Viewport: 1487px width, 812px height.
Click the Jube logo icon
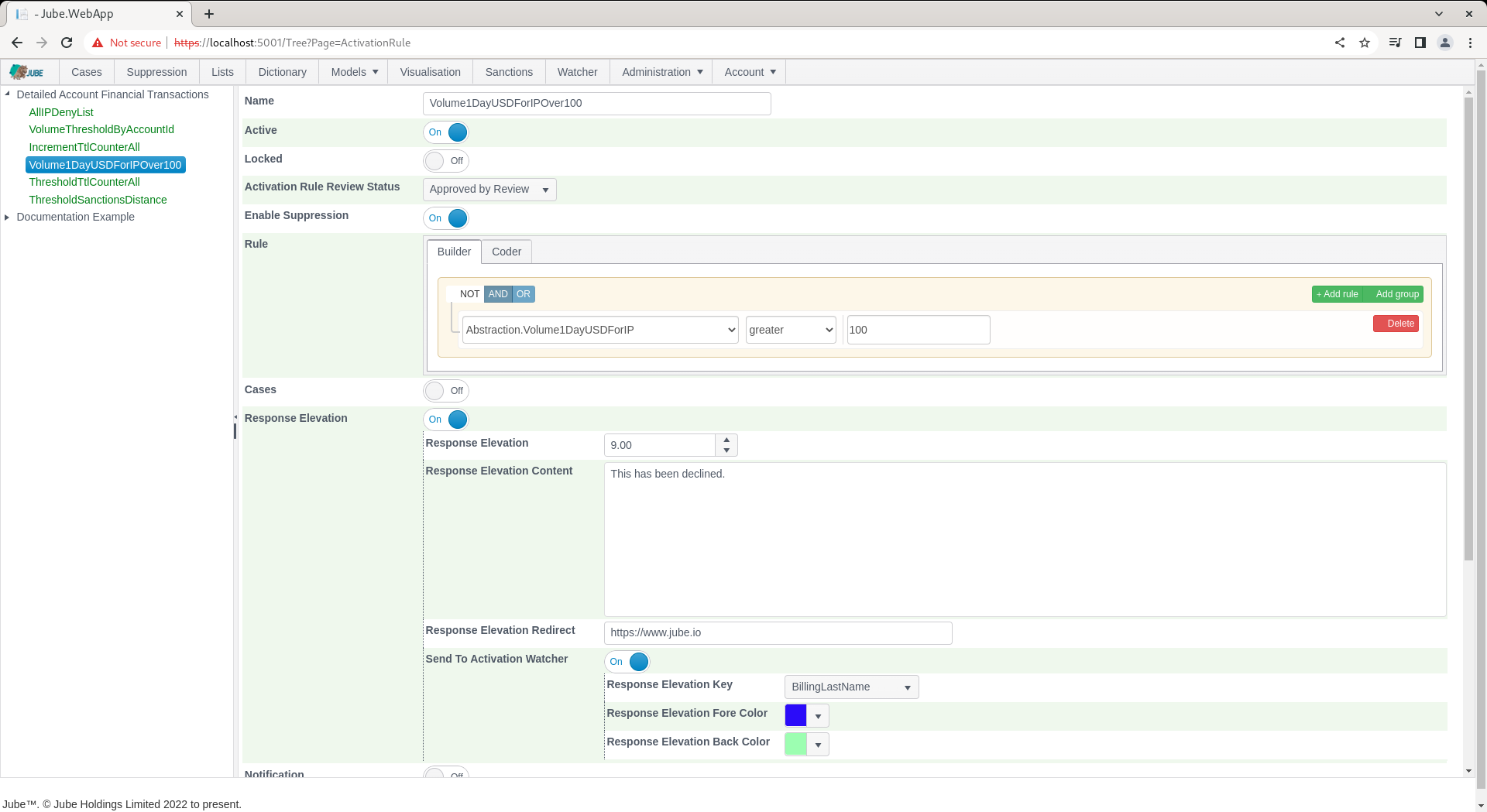coord(27,72)
